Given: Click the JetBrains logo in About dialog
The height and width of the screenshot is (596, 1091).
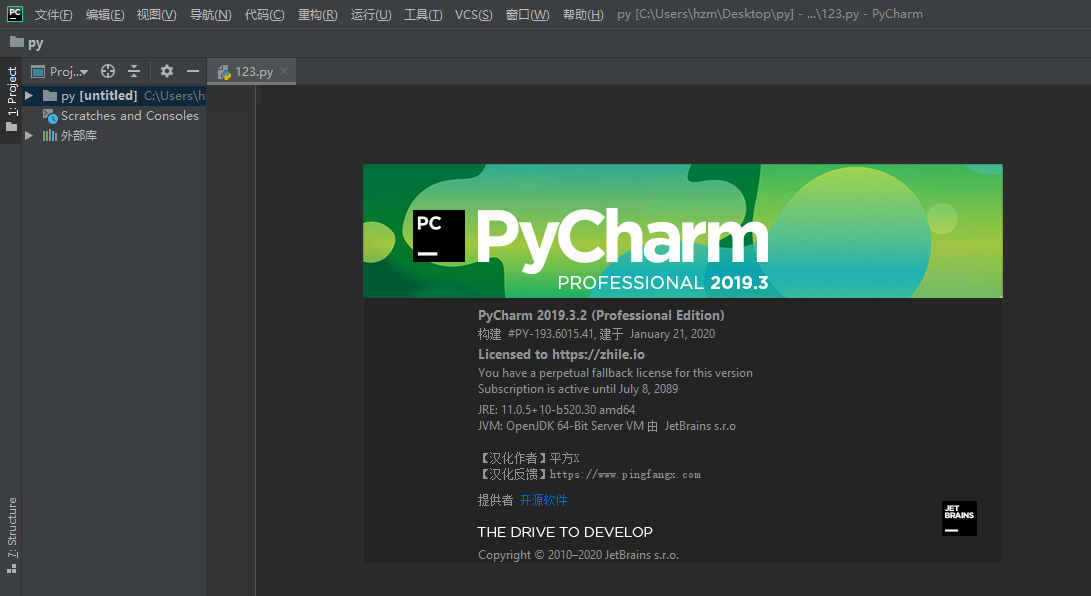Looking at the screenshot, I should [x=959, y=519].
